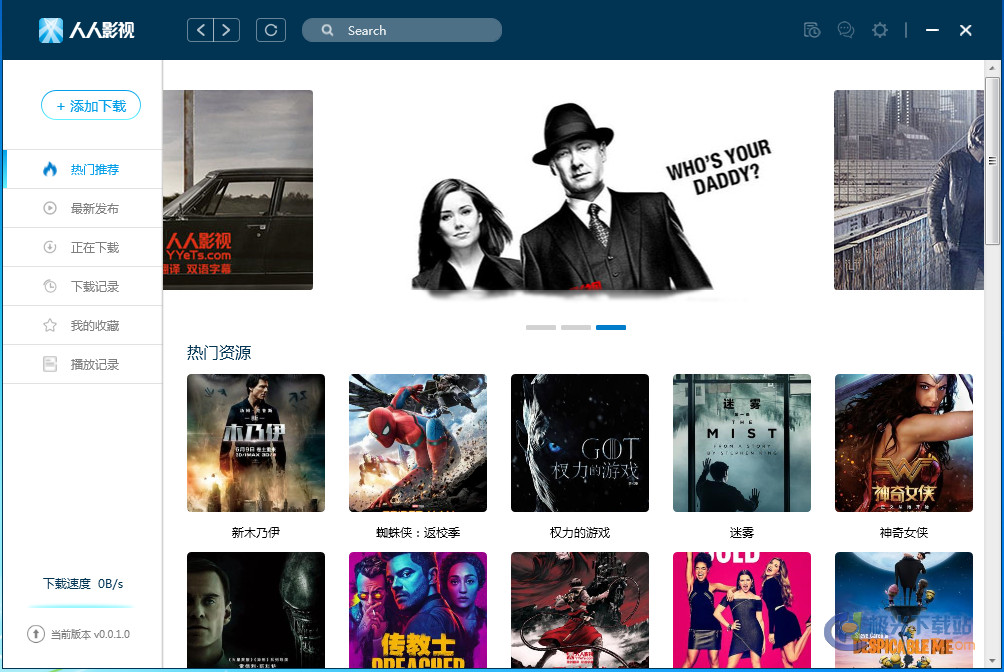Show the left carousel banner with black car
1004x672 pixels.
click(x=238, y=190)
